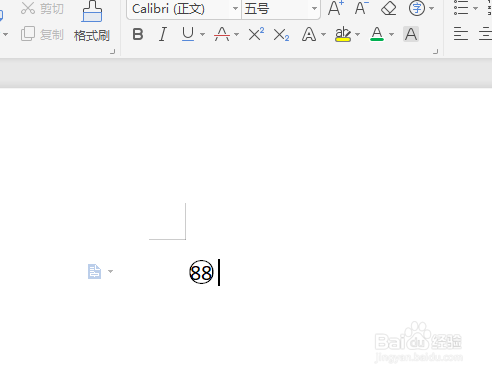Align text left
Image resolution: width=492 pixels, height=375 pixels.
(461, 34)
